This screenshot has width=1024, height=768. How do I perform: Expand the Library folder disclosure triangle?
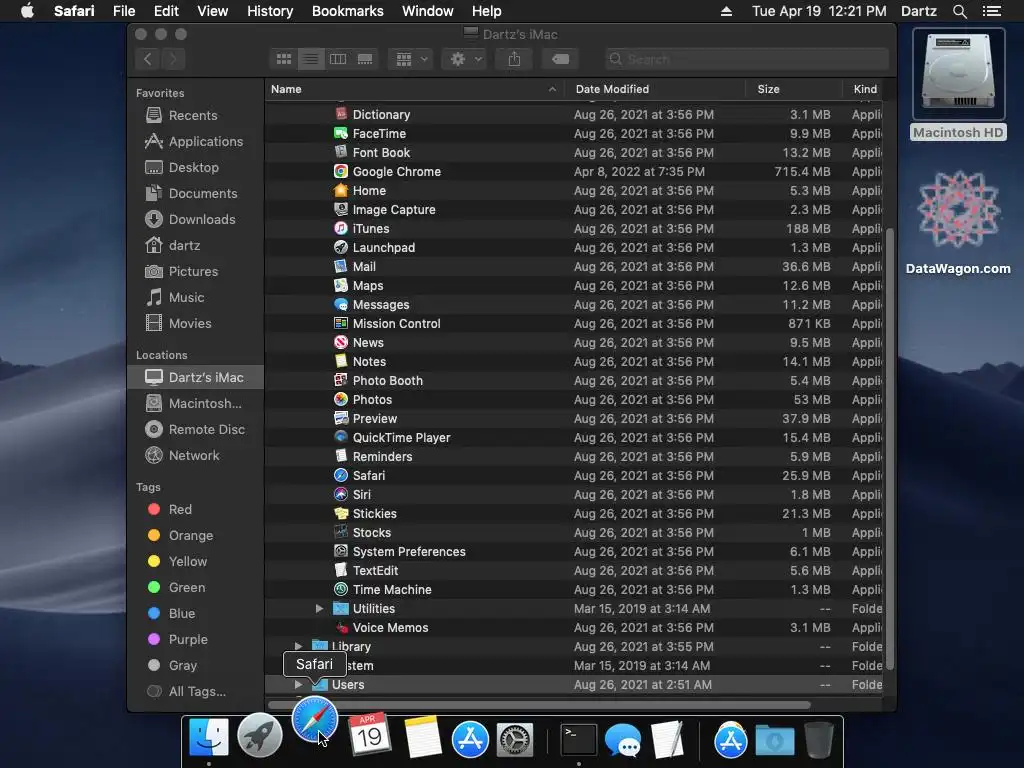(x=298, y=647)
